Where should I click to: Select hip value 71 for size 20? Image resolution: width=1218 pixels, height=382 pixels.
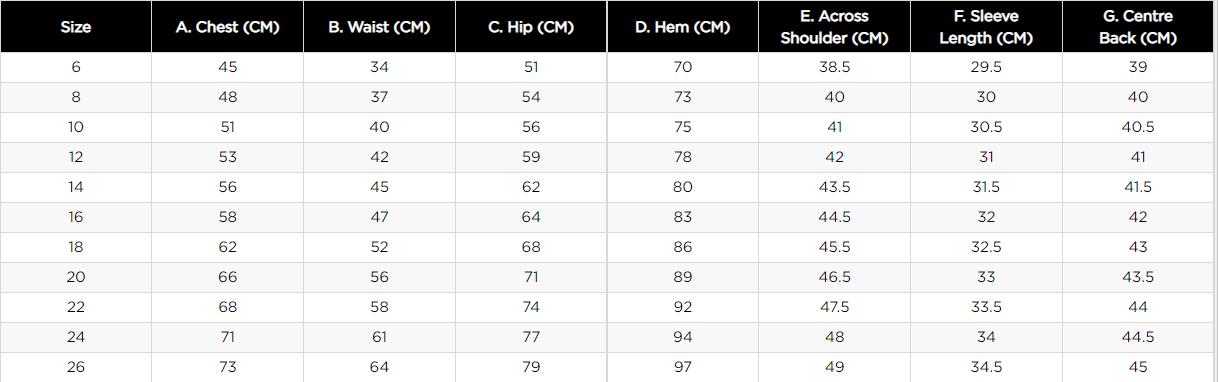pyautogui.click(x=531, y=277)
